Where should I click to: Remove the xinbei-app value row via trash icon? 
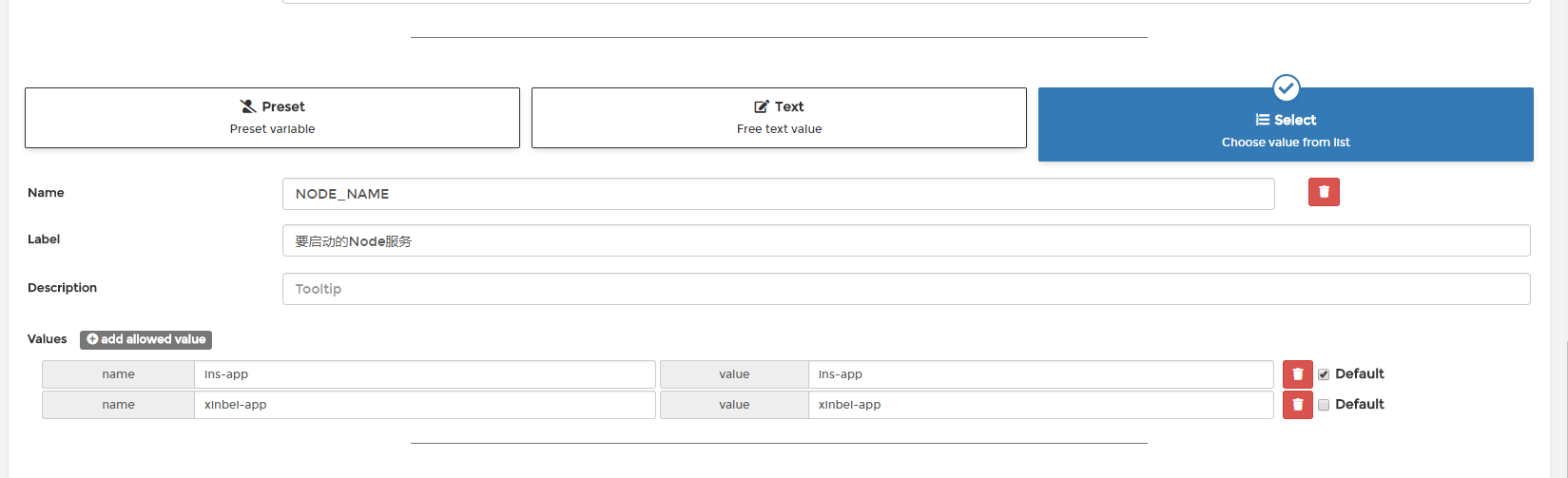(1297, 405)
